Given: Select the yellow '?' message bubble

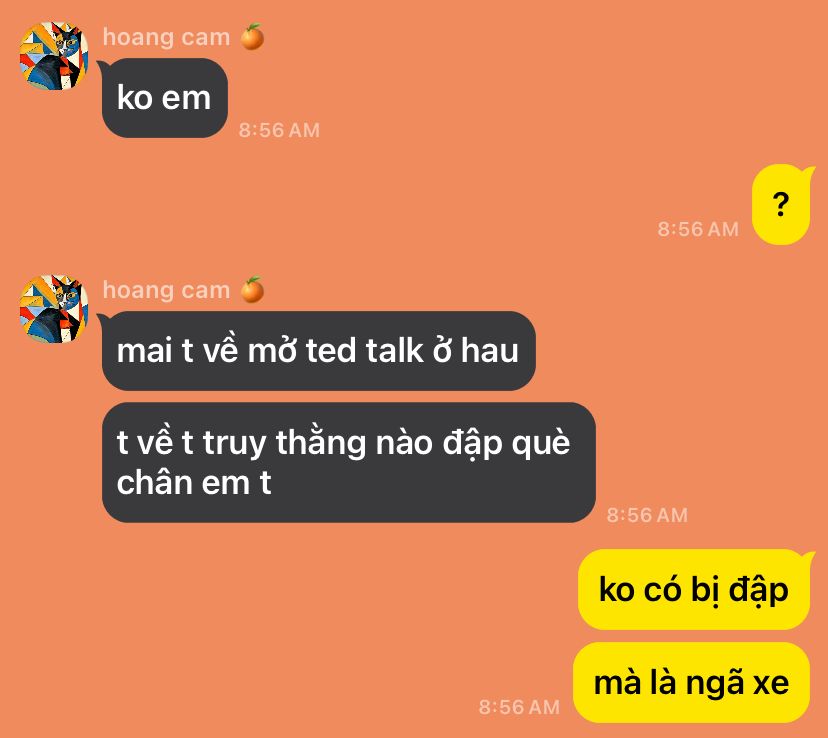Looking at the screenshot, I should click(781, 204).
